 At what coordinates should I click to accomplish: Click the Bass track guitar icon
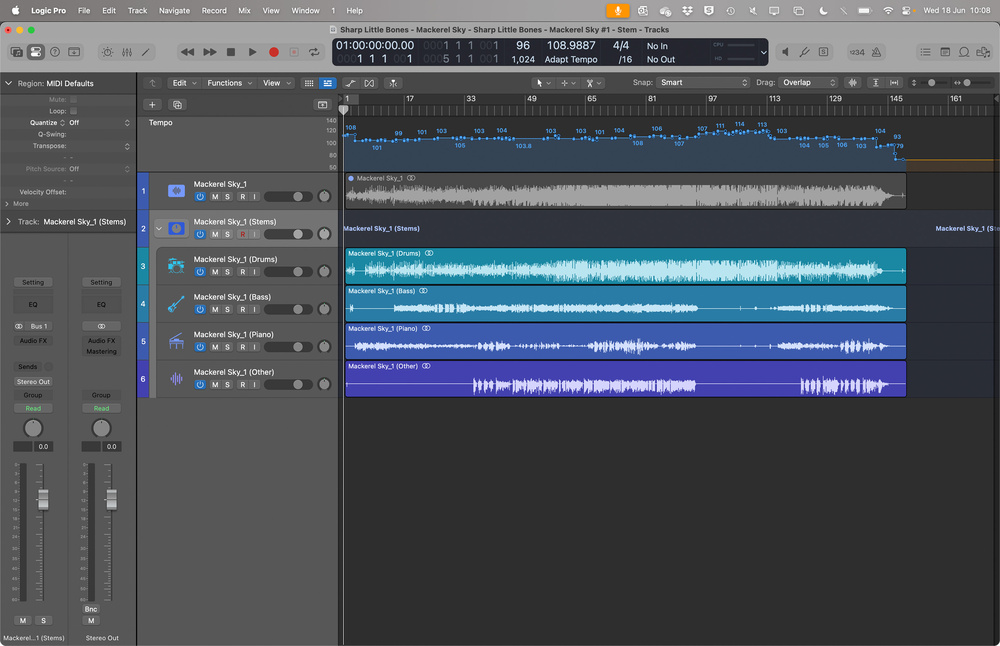176,304
